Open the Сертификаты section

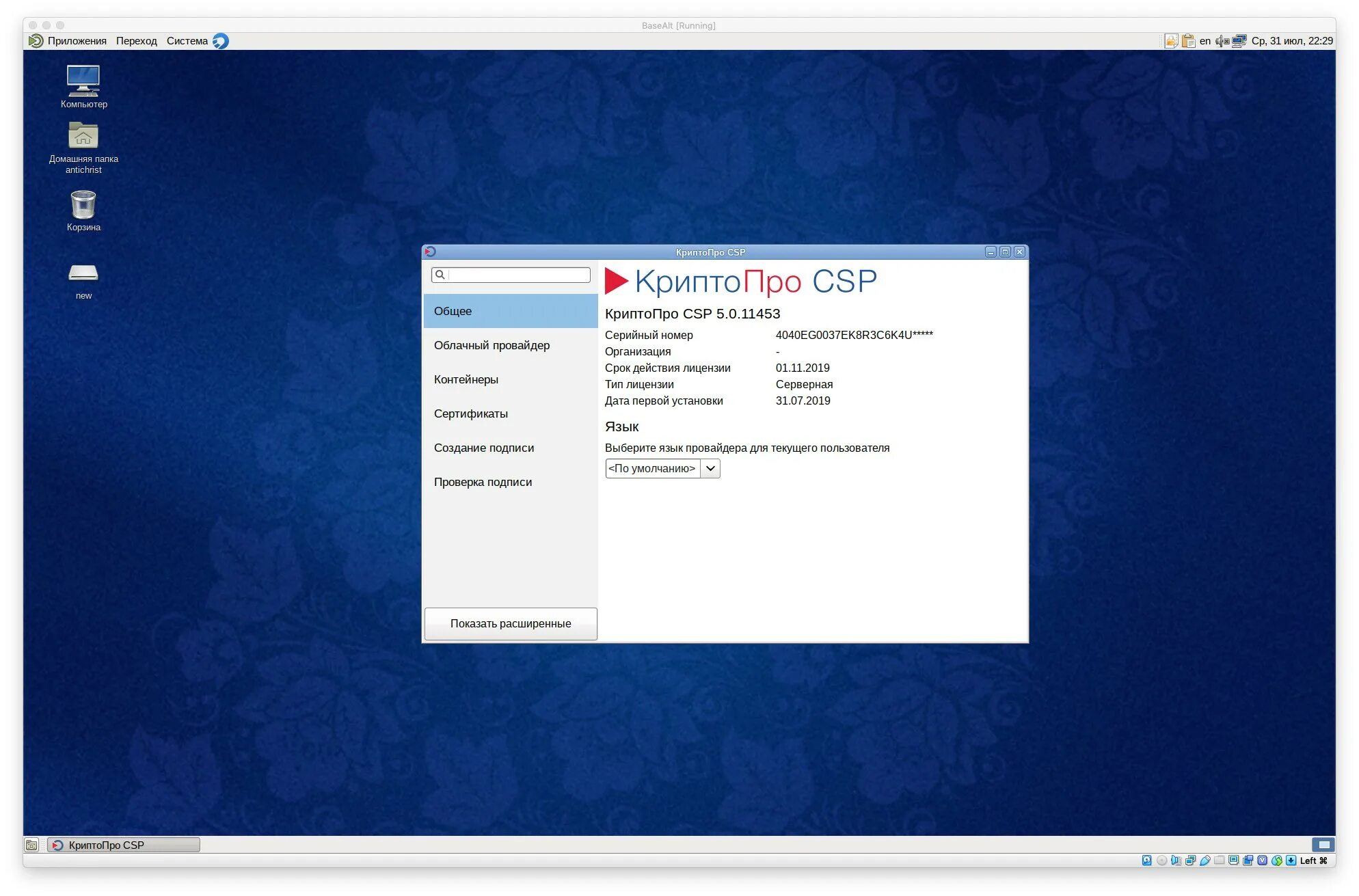[510, 413]
